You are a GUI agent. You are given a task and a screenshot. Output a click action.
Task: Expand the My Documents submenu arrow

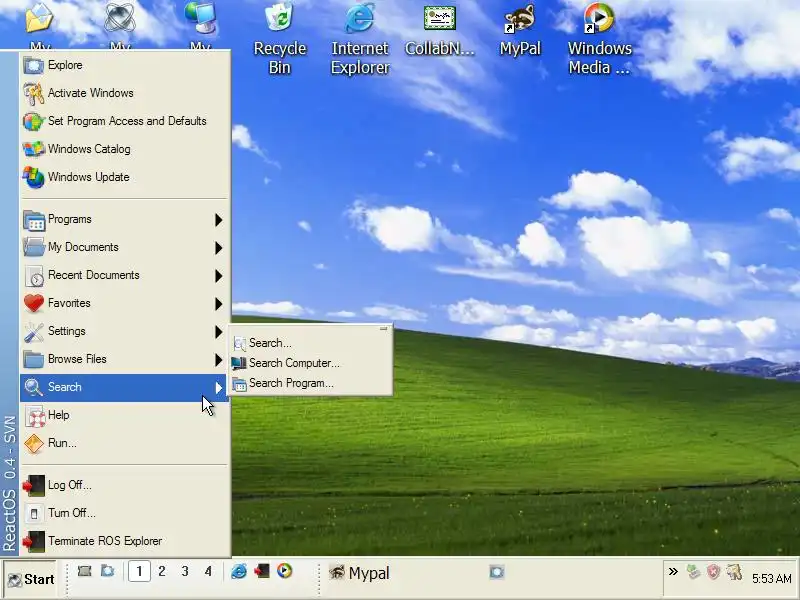tap(218, 248)
